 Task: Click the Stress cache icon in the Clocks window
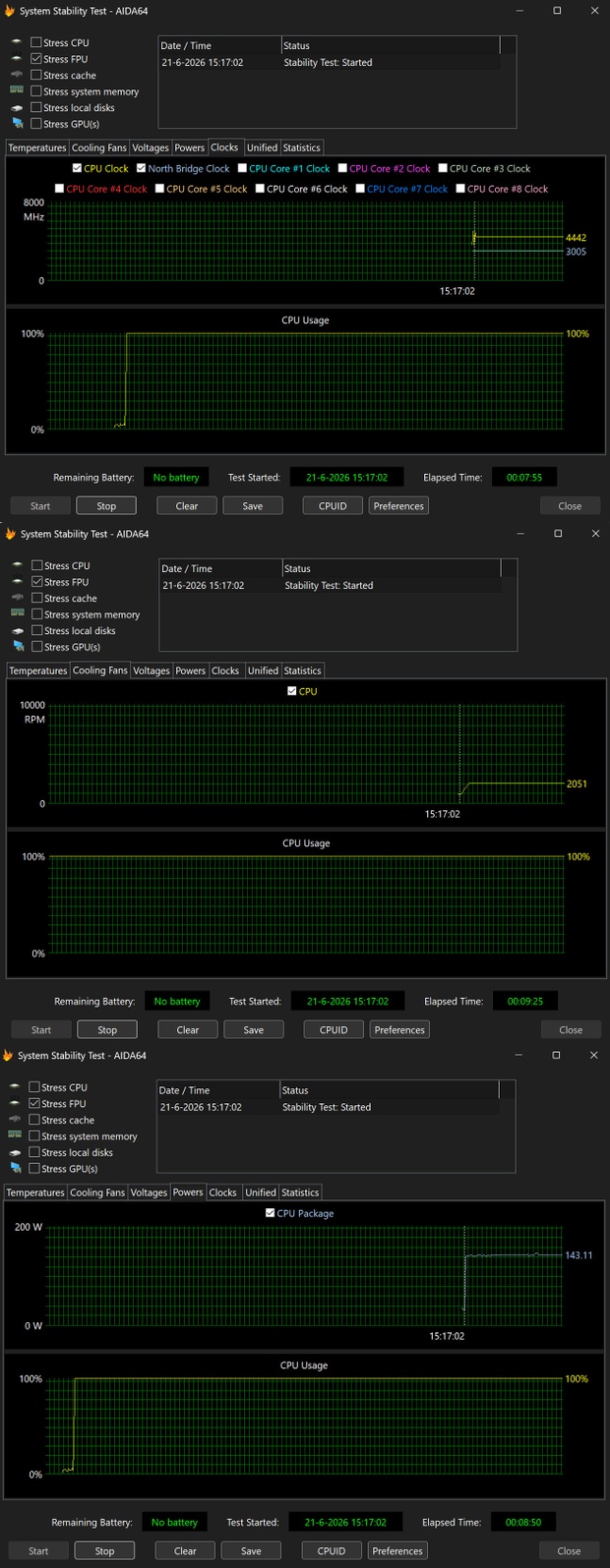(x=17, y=75)
